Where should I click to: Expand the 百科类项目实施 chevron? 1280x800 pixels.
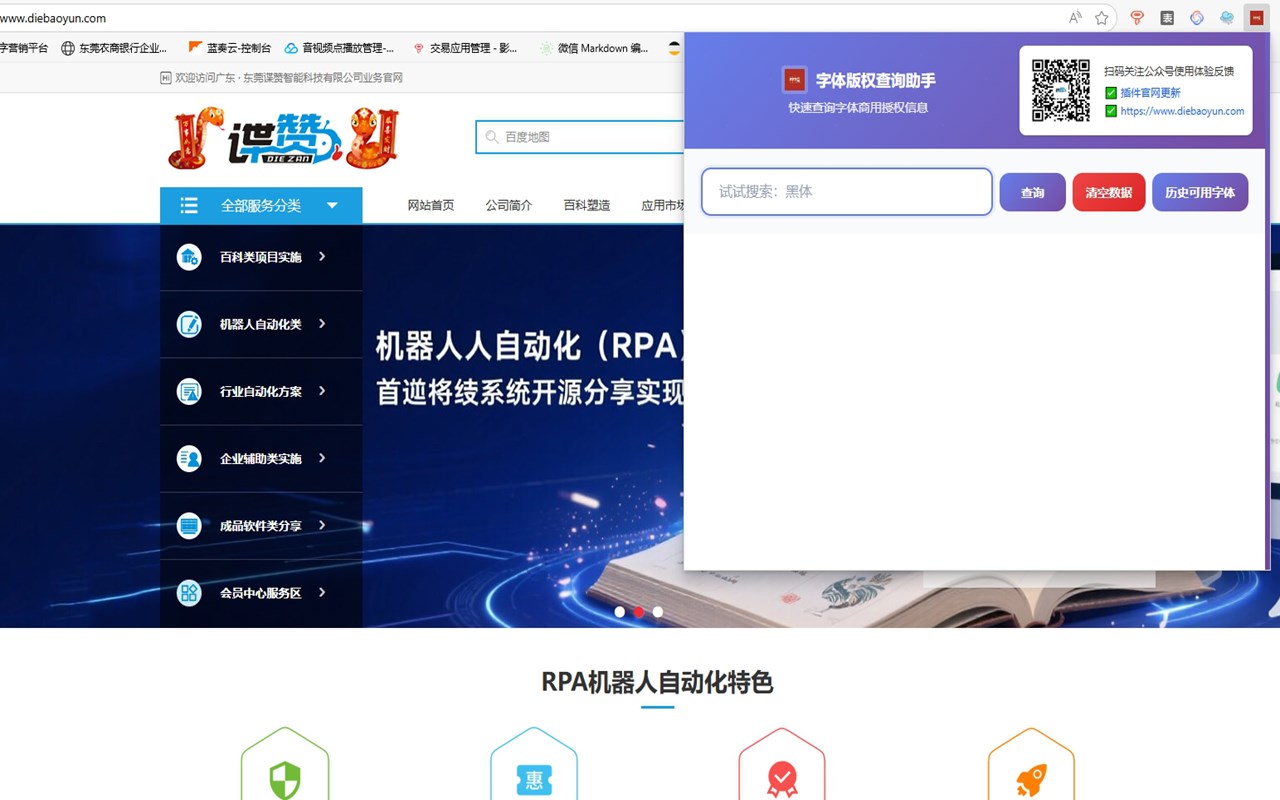320,257
